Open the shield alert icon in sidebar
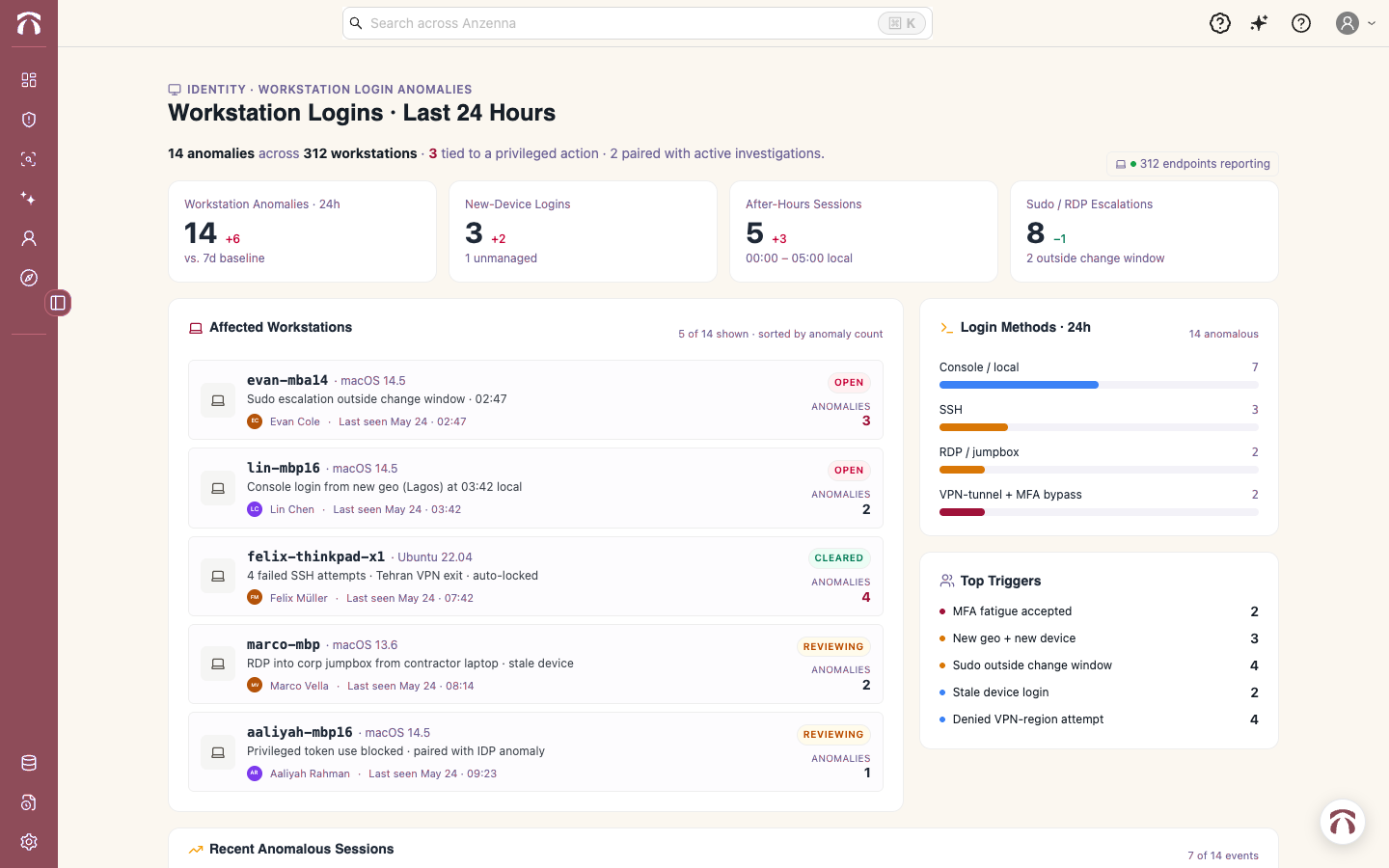Viewport: 1389px width, 868px height. coord(29,120)
